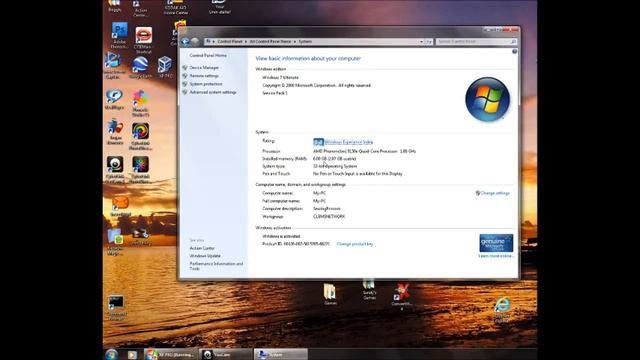This screenshot has width=640, height=360.
Task: Launch Internet Explorer from the desktop
Action: point(502,310)
